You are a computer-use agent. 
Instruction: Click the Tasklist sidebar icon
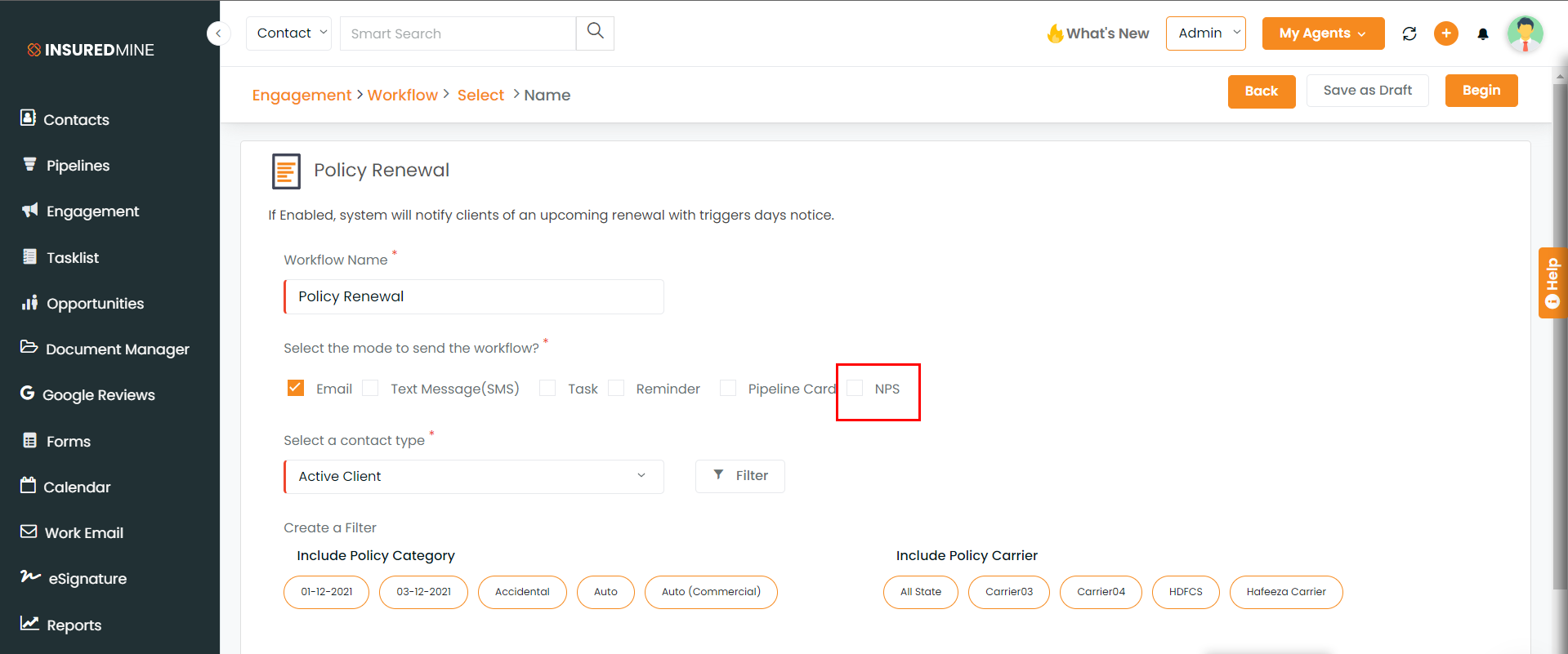tap(29, 256)
